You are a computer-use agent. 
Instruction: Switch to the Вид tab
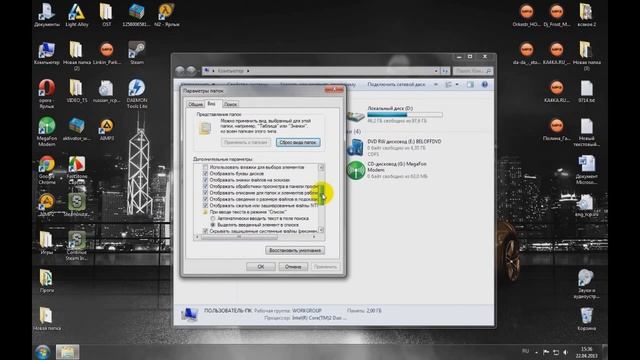point(211,104)
